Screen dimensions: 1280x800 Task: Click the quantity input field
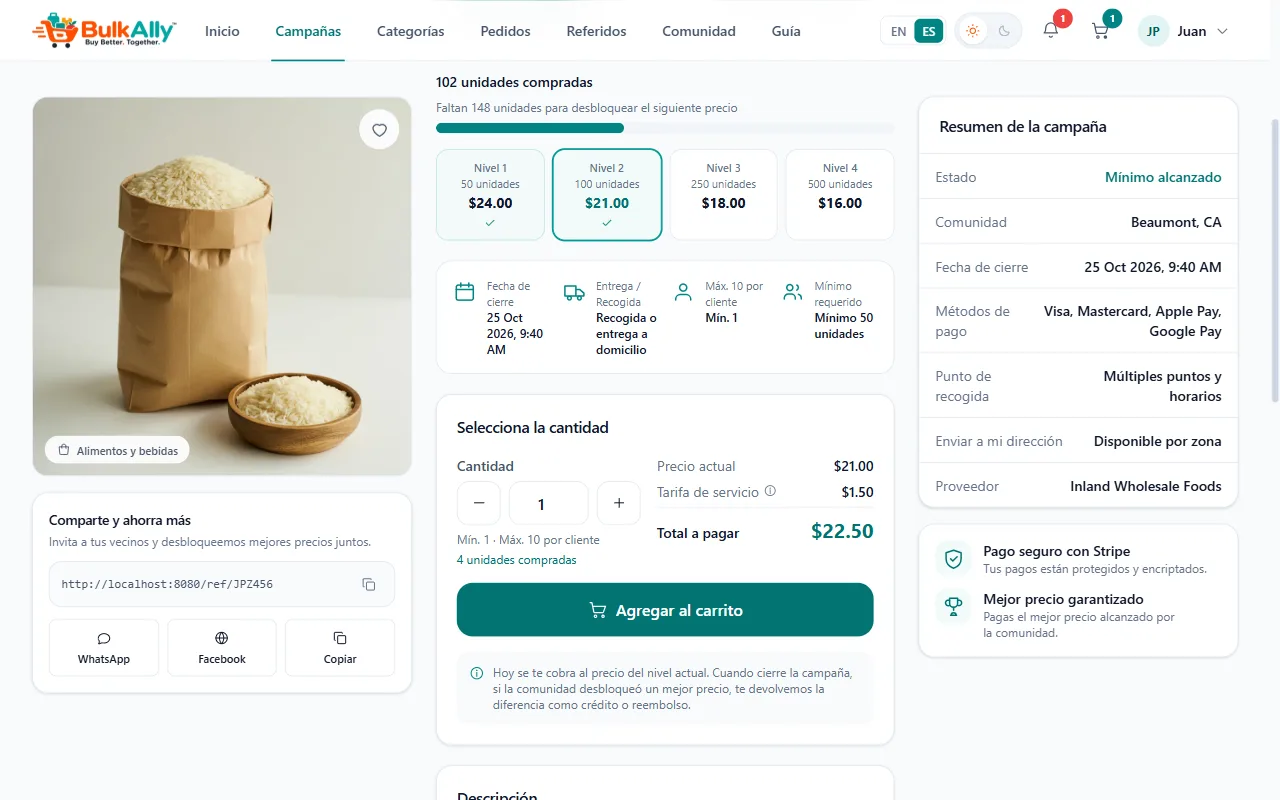tap(549, 503)
